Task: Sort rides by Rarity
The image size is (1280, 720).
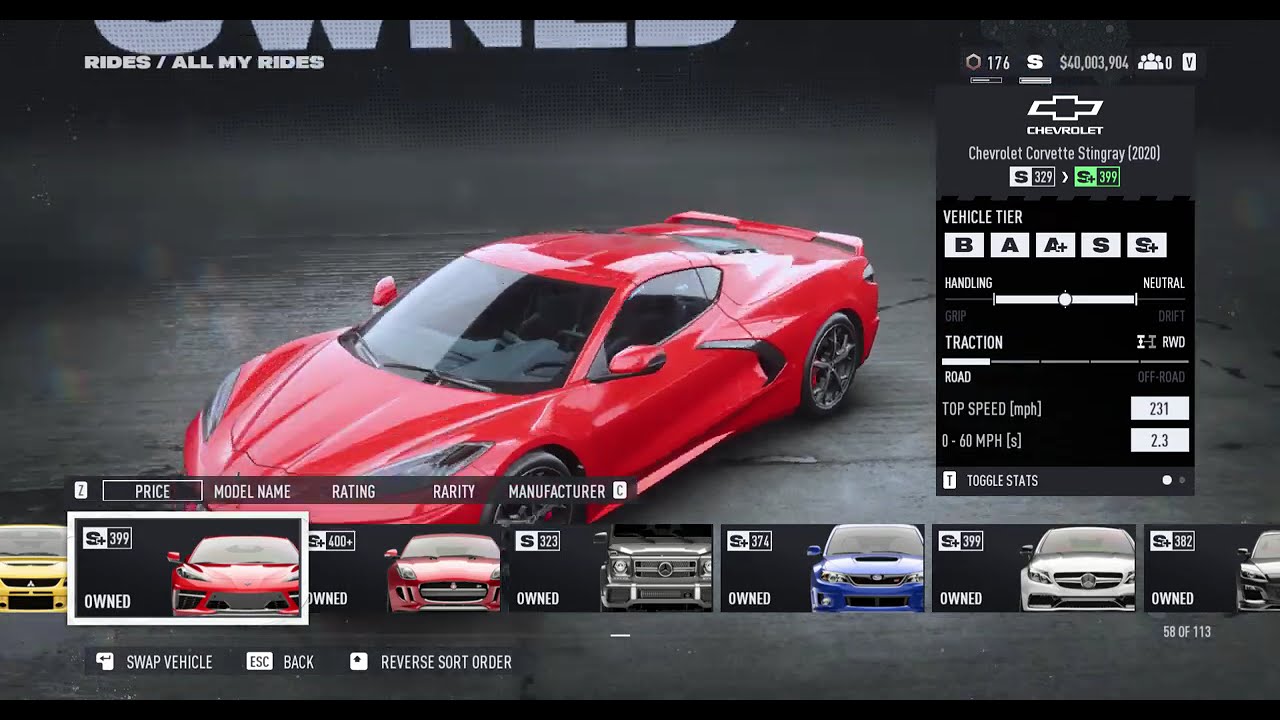Action: tap(454, 491)
